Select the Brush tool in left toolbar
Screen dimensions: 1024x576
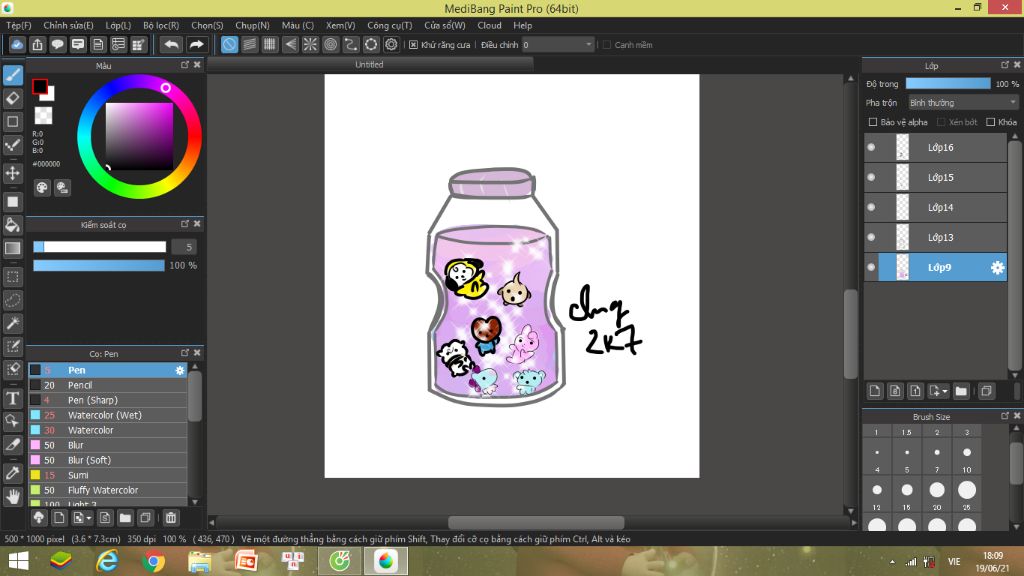coord(12,75)
